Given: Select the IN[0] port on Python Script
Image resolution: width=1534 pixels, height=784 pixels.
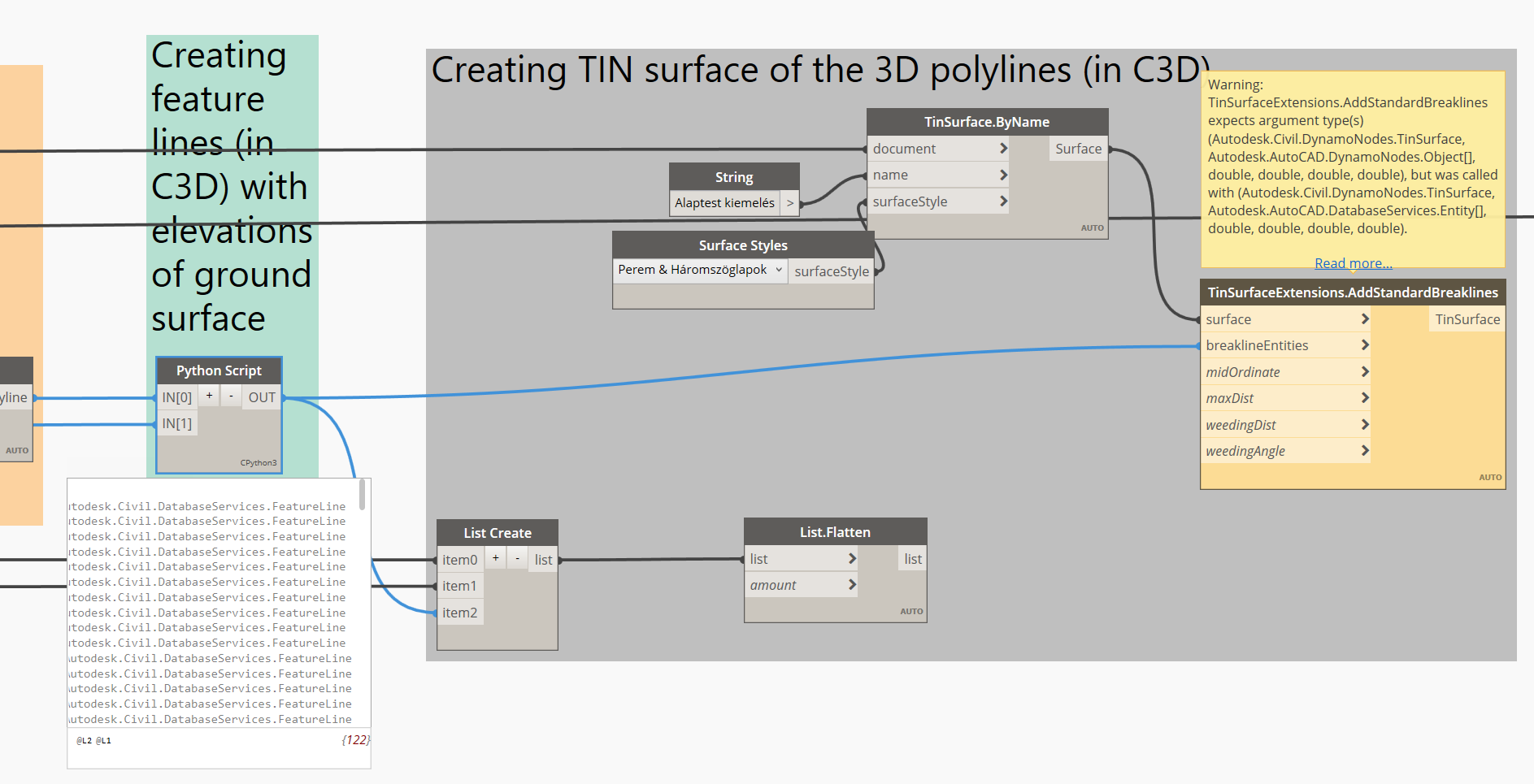Looking at the screenshot, I should coord(177,397).
